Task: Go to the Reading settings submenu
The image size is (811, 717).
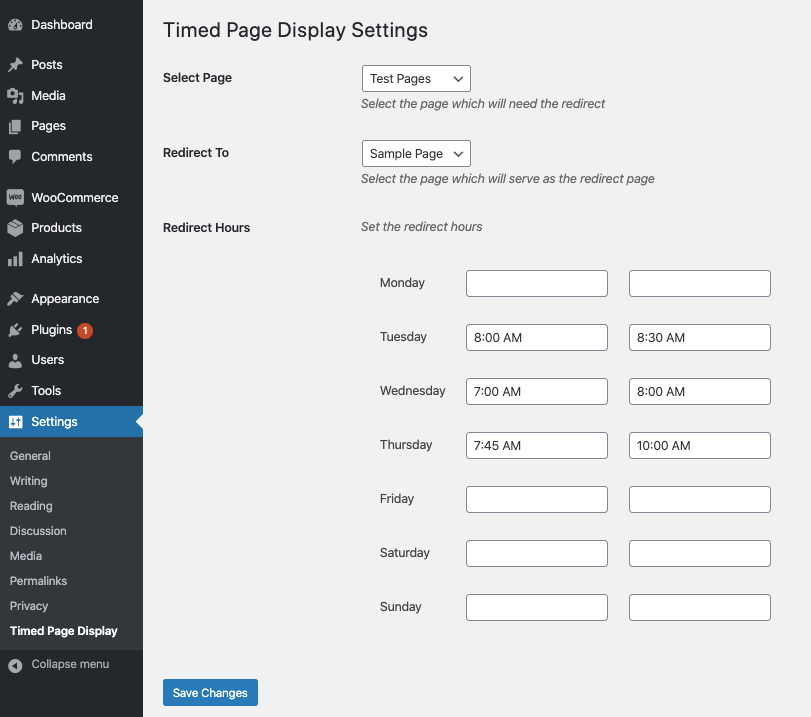Action: pos(31,506)
